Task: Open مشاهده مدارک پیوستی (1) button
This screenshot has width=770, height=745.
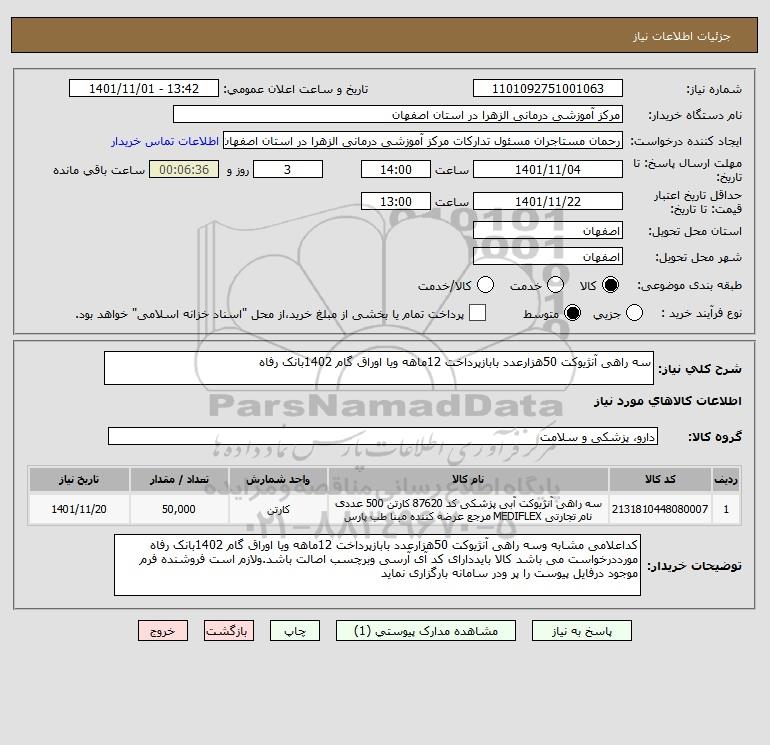Action: 426,631
